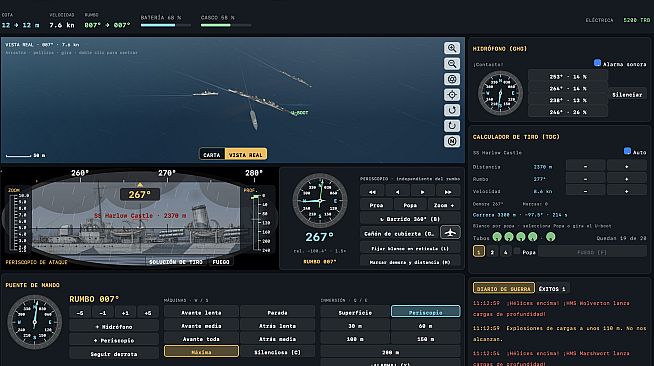
Task: Zoom in on the 3D view
Action: [x=452, y=48]
